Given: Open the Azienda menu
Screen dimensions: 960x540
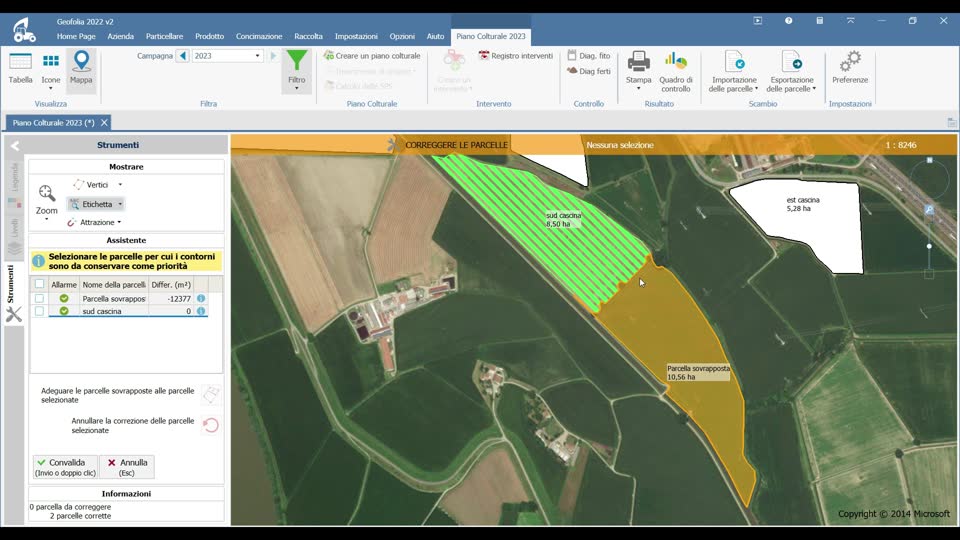Looking at the screenshot, I should click(x=121, y=36).
